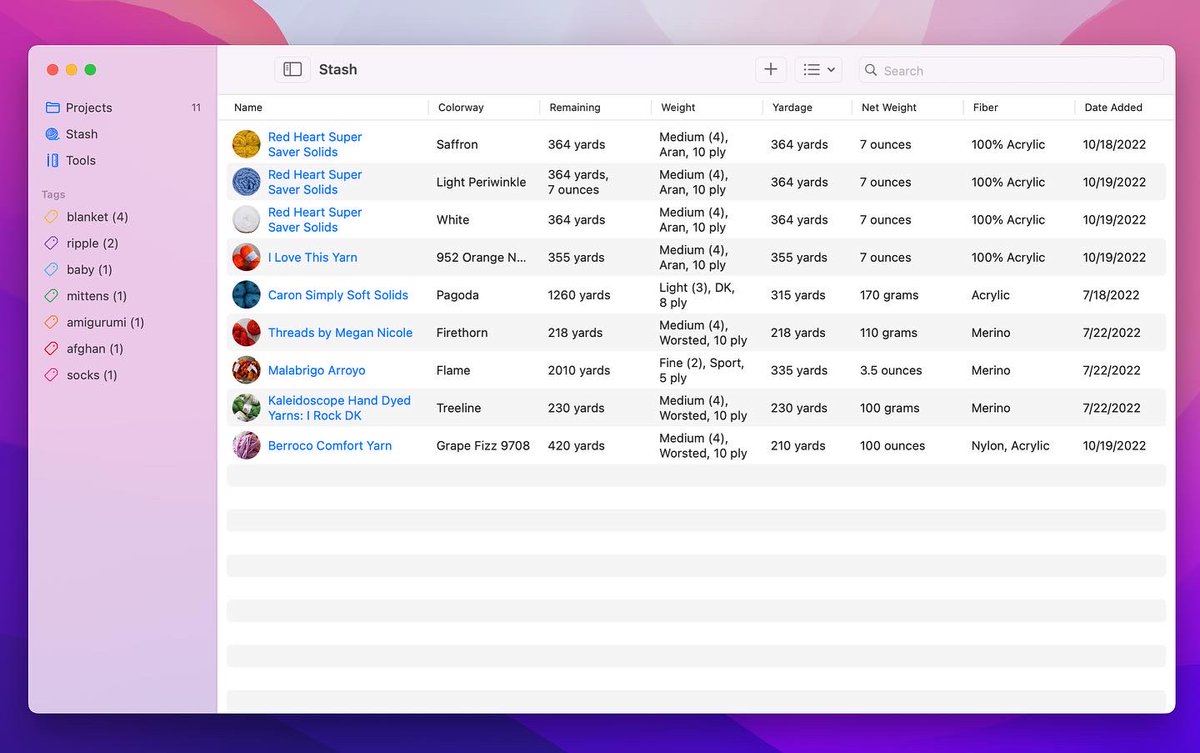Select the Firethorn colorway cell
Image resolution: width=1200 pixels, height=753 pixels.
click(x=462, y=332)
